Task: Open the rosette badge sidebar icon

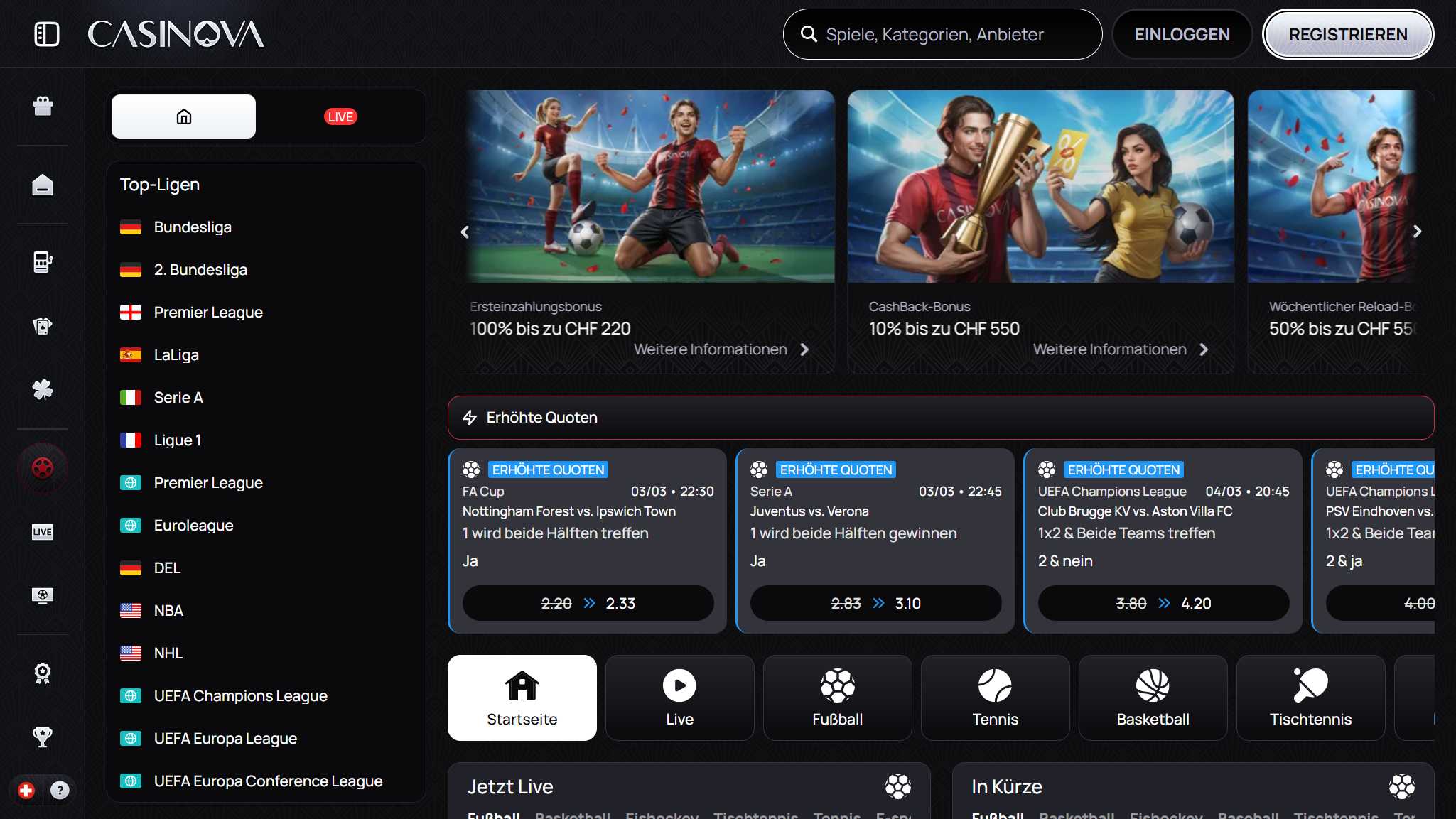Action: (43, 673)
